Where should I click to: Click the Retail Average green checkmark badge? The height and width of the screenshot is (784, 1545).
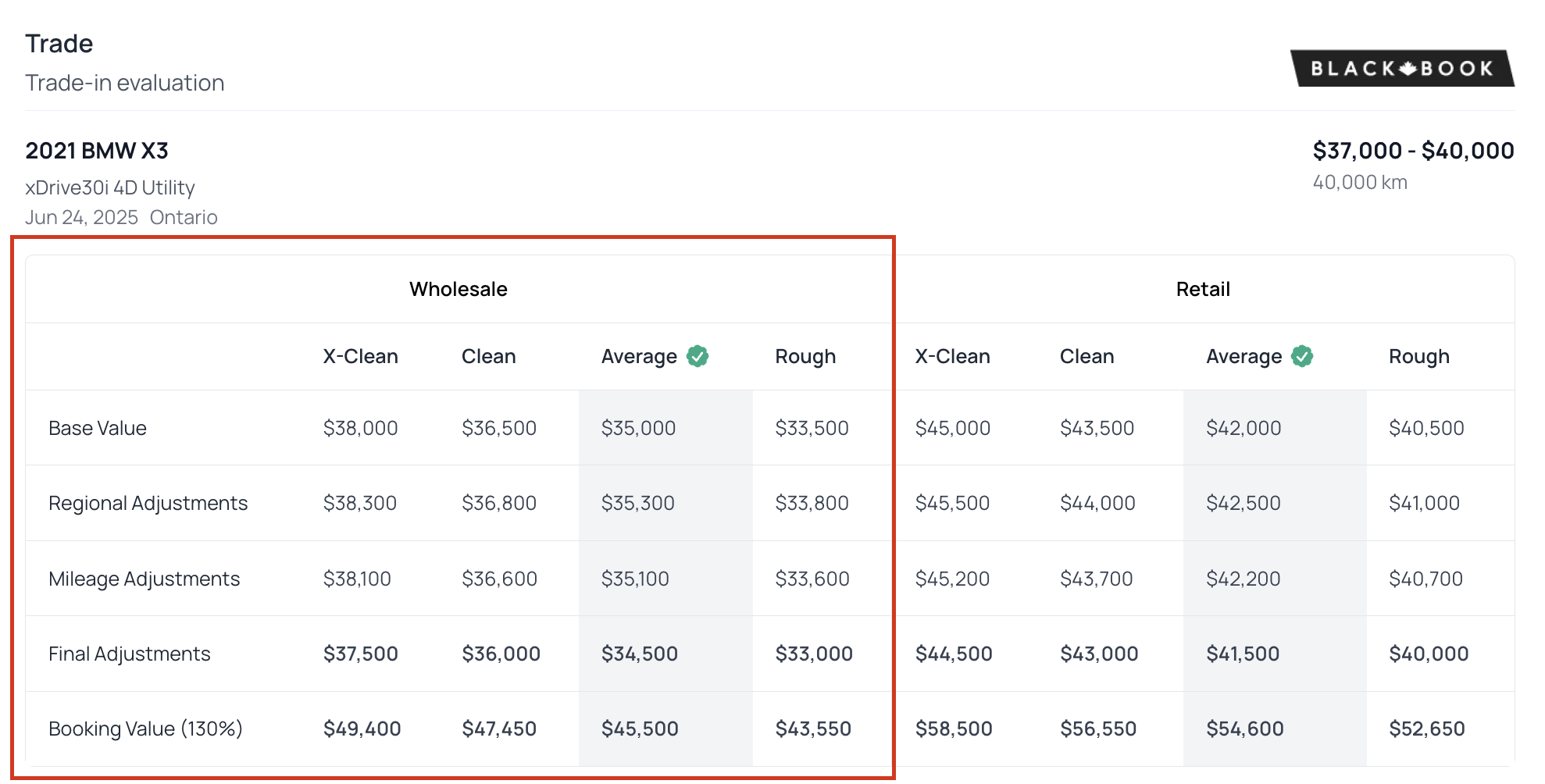pos(1301,356)
